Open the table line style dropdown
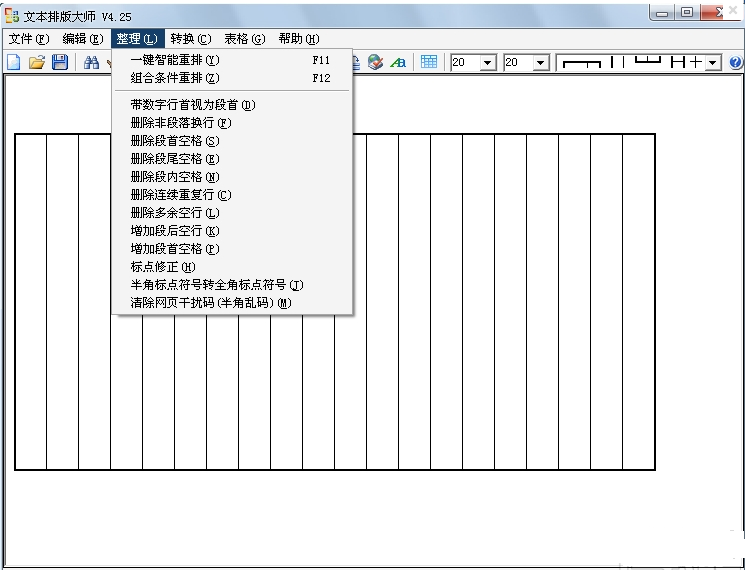This screenshot has height=570, width=745. [x=712, y=63]
